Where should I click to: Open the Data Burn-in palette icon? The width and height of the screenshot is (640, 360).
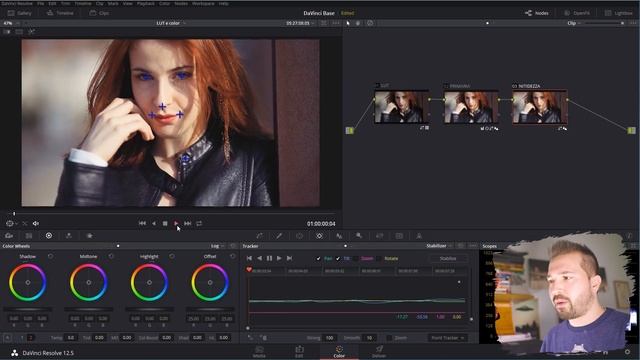coord(419,236)
